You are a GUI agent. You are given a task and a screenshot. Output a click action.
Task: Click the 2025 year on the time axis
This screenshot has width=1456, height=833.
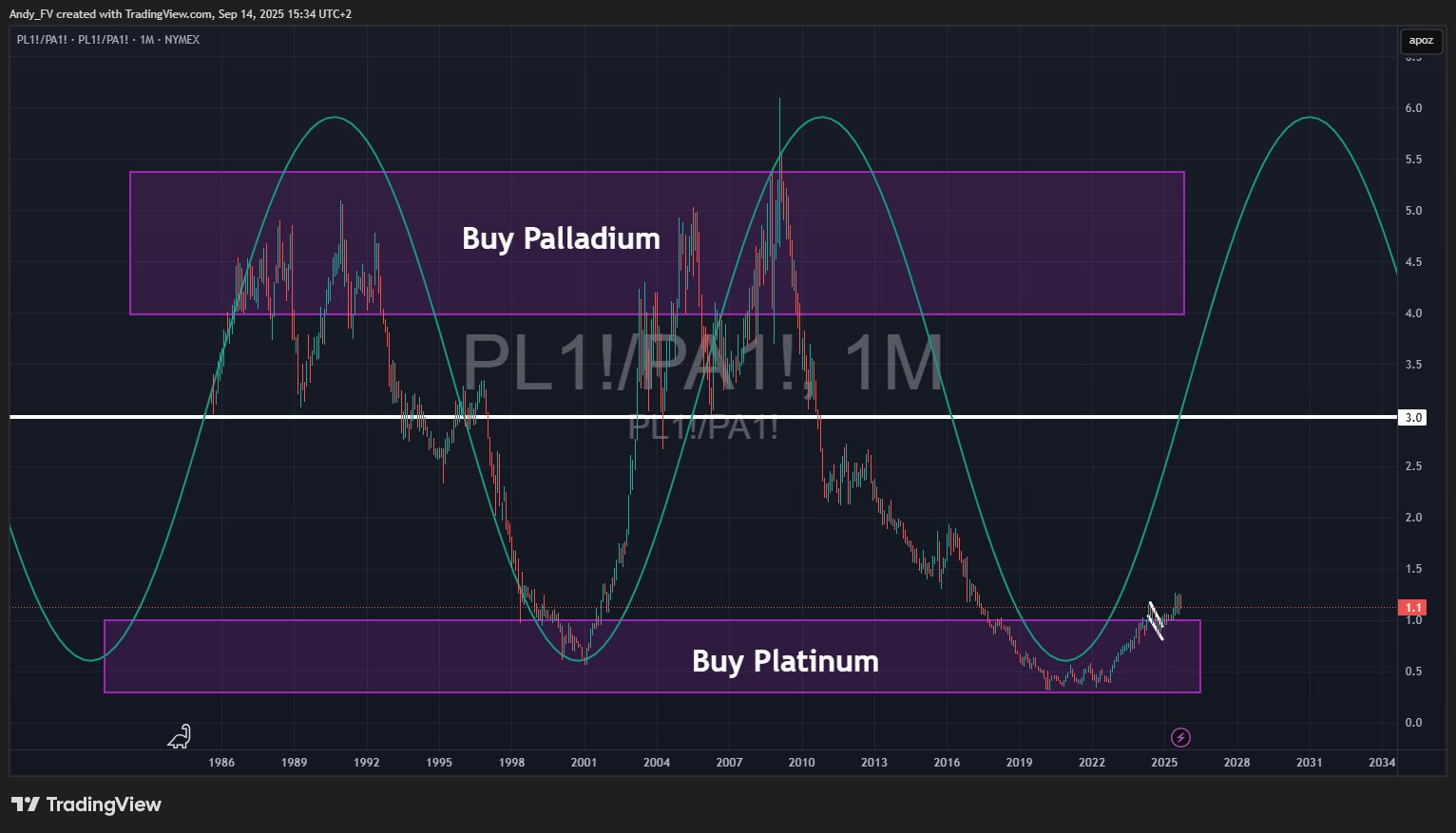(x=1164, y=763)
